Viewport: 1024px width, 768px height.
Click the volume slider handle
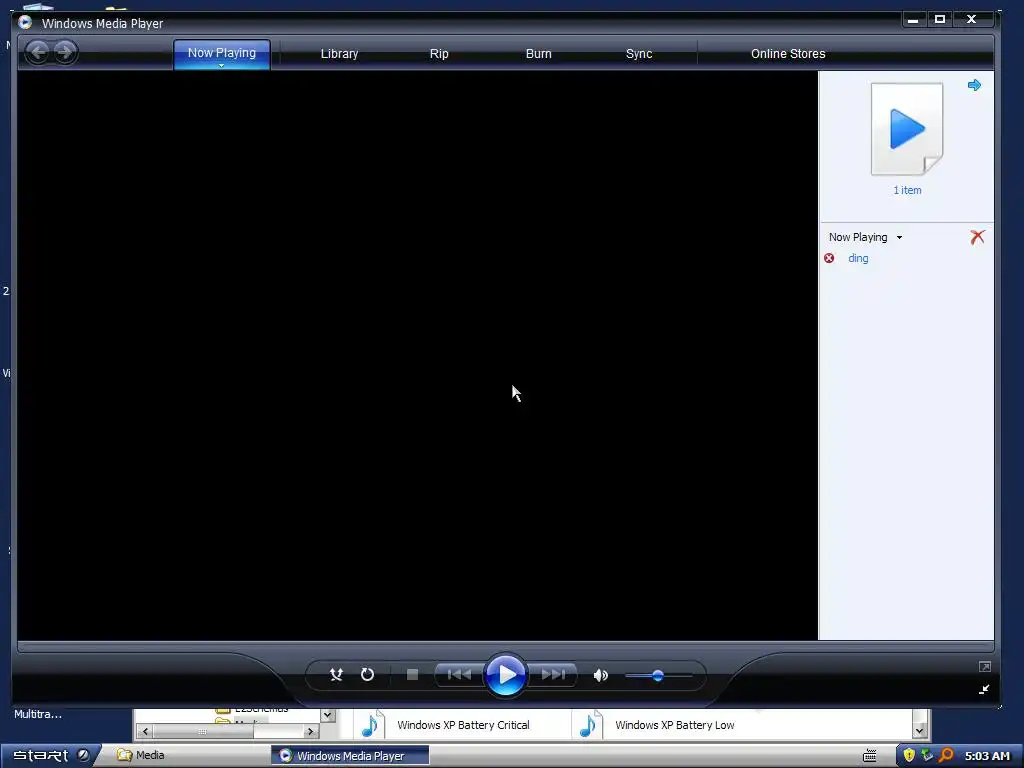coord(658,675)
